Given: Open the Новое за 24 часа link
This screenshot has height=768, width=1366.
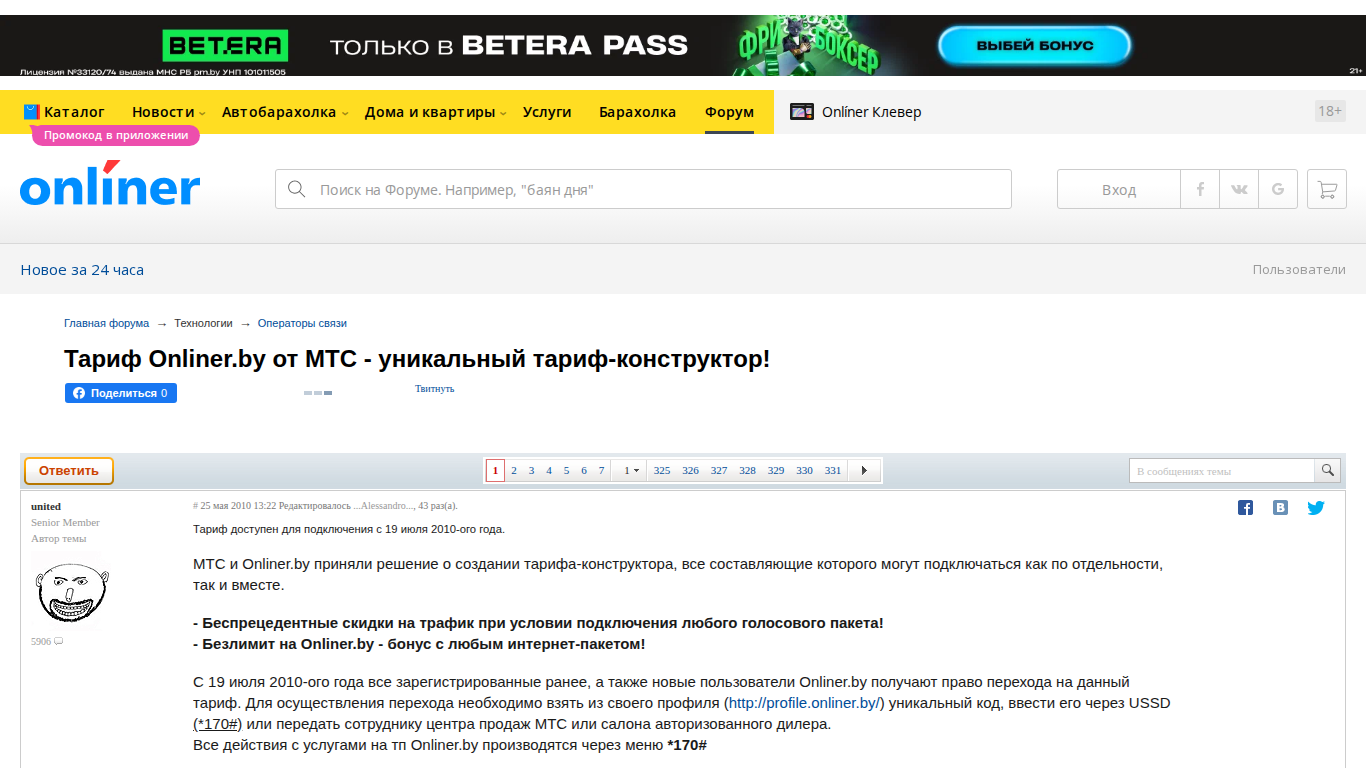Looking at the screenshot, I should tap(82, 270).
